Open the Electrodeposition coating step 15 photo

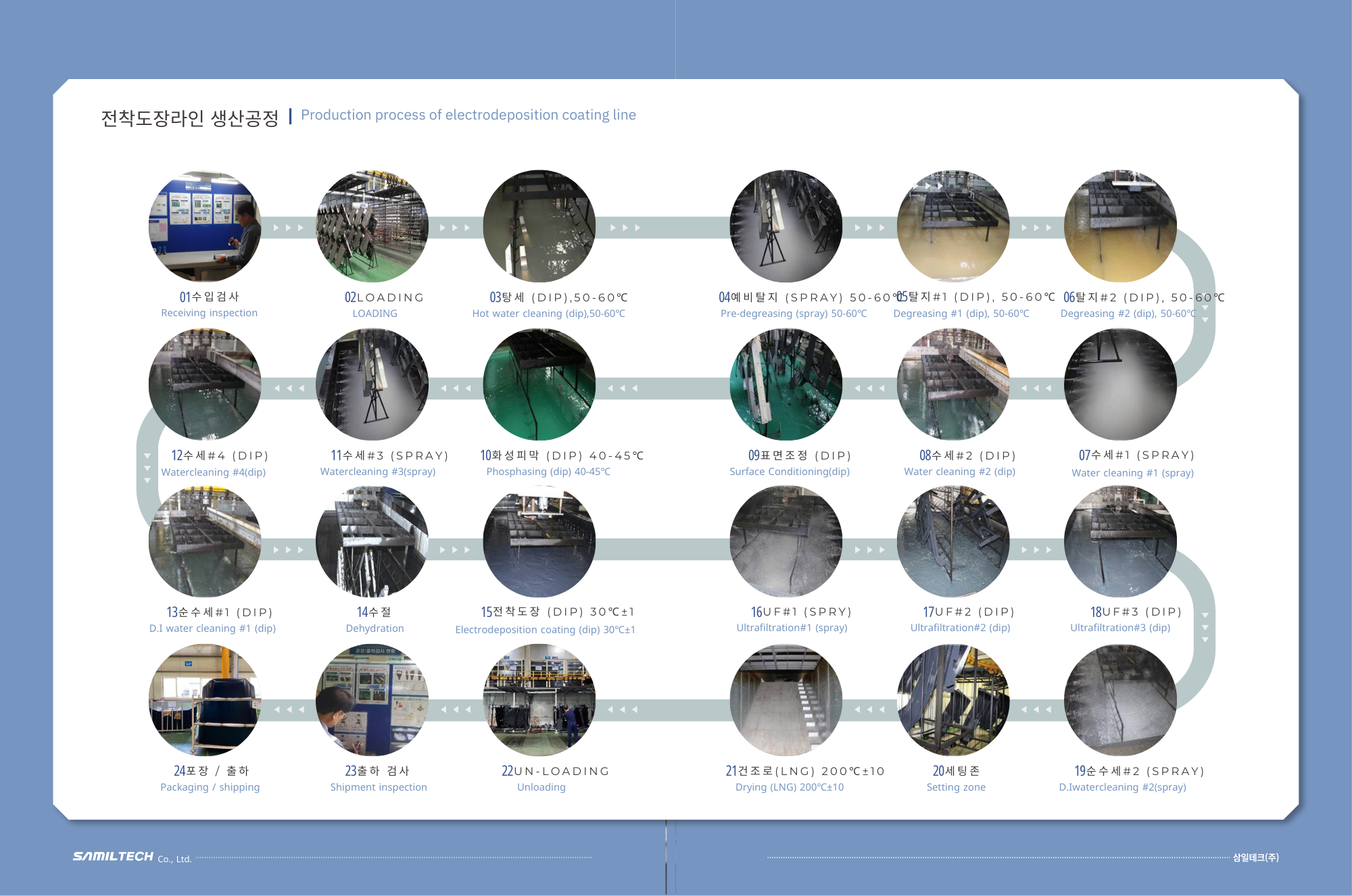(x=539, y=542)
